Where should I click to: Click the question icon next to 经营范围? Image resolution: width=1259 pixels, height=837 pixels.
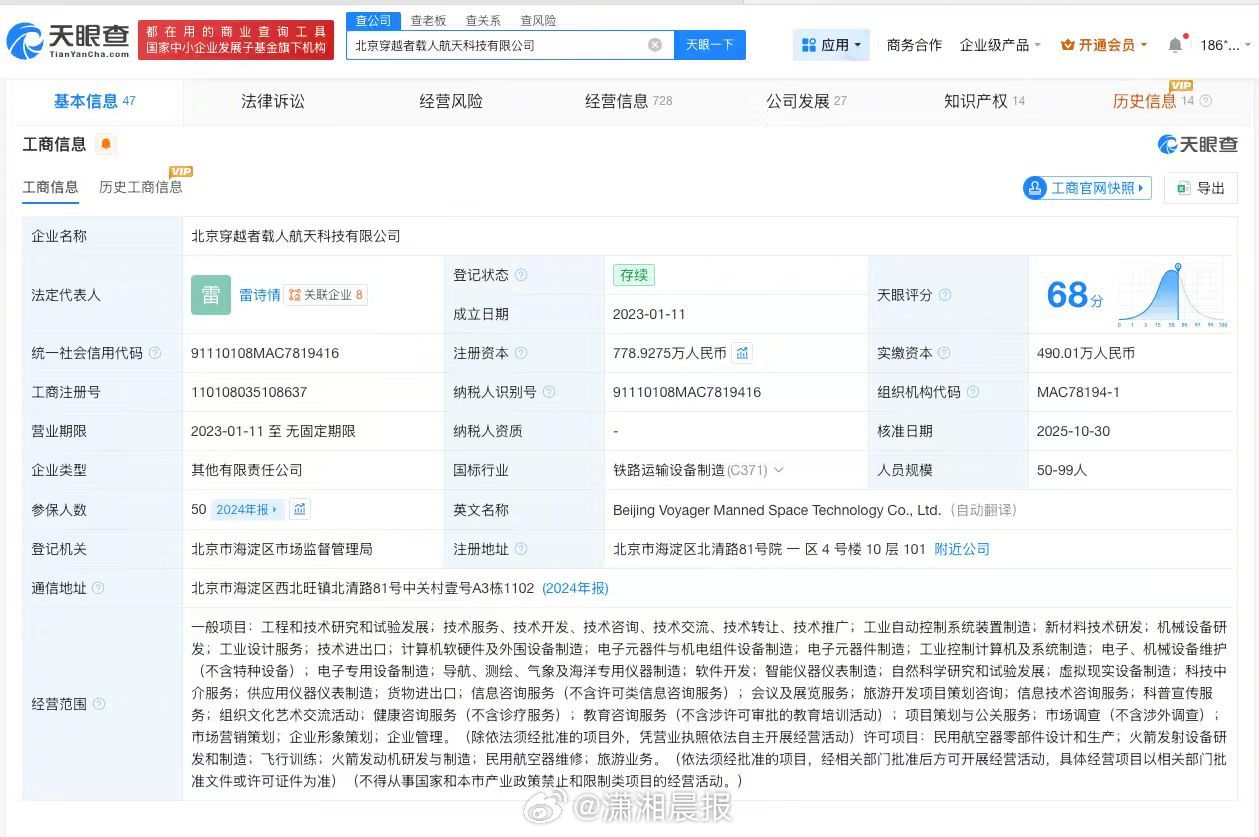(x=99, y=704)
